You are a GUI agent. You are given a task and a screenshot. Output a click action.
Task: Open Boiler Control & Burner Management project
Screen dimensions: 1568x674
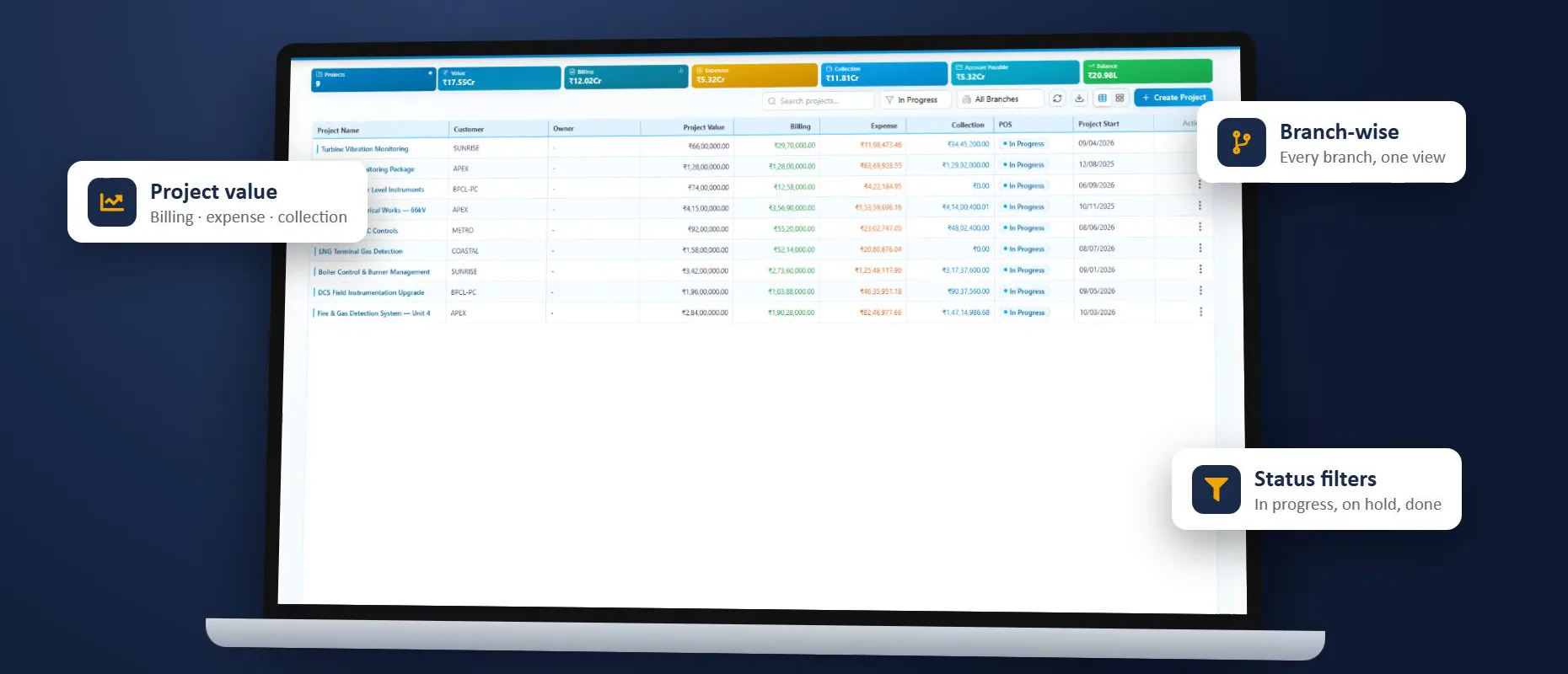pos(373,272)
